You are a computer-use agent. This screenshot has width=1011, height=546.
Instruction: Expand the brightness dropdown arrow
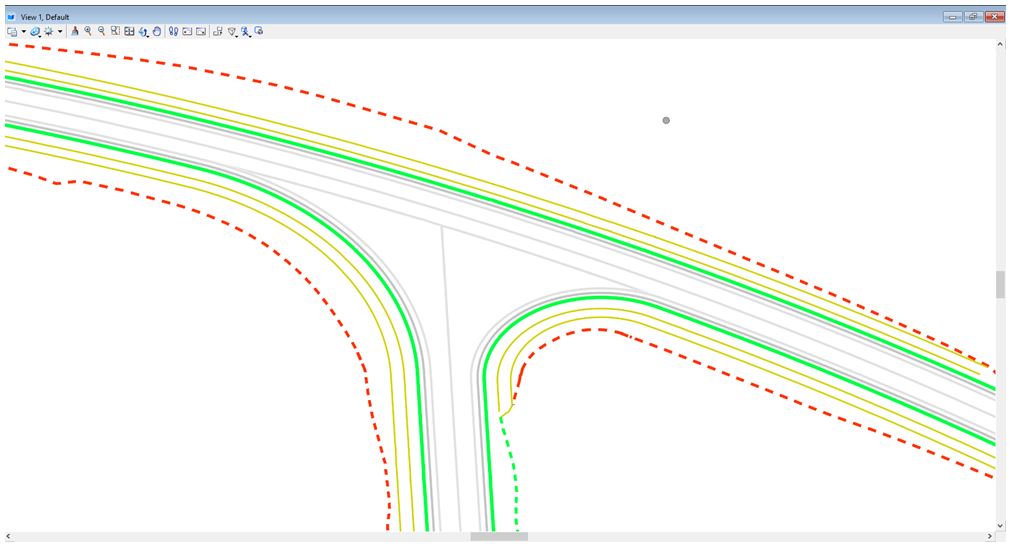coord(60,31)
